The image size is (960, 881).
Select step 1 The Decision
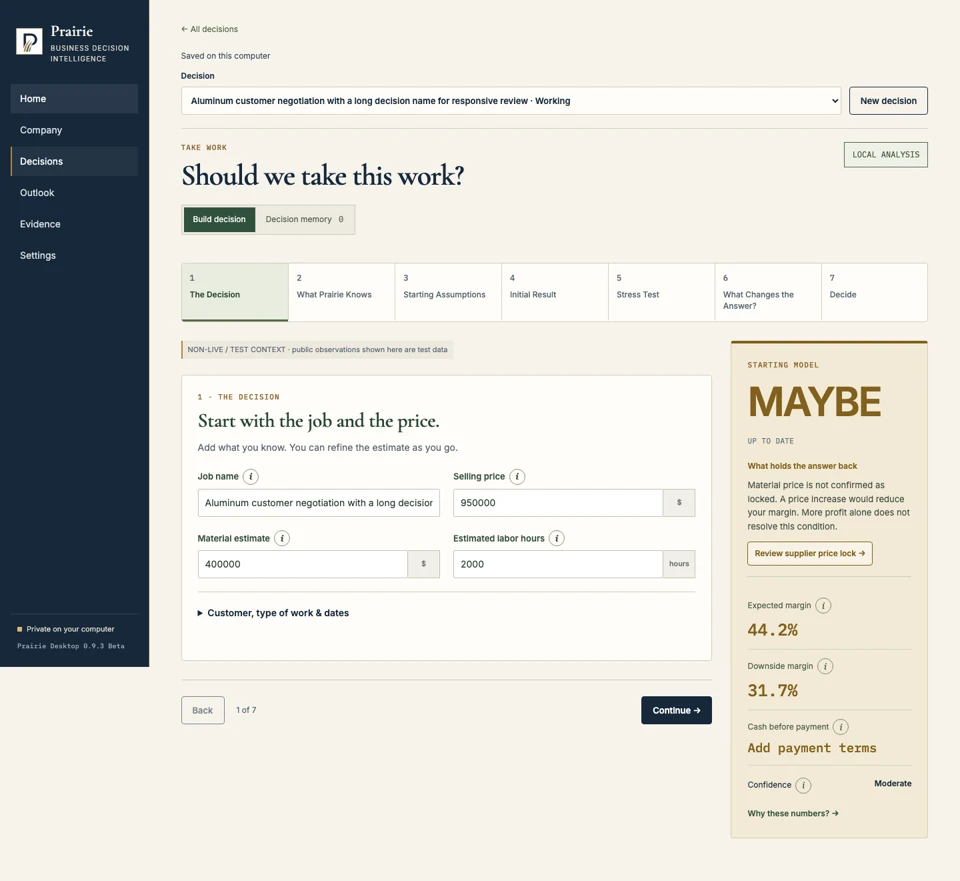click(x=234, y=292)
